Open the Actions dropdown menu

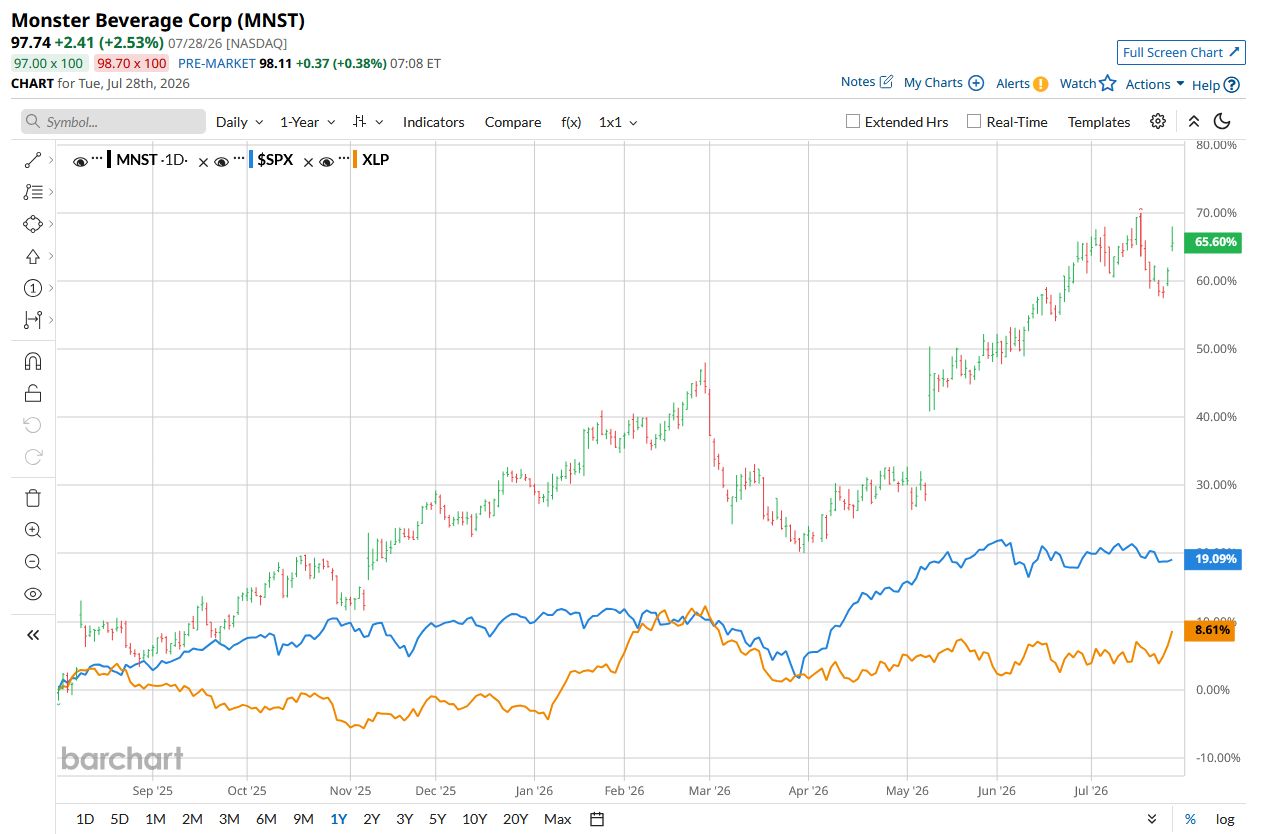[1155, 84]
